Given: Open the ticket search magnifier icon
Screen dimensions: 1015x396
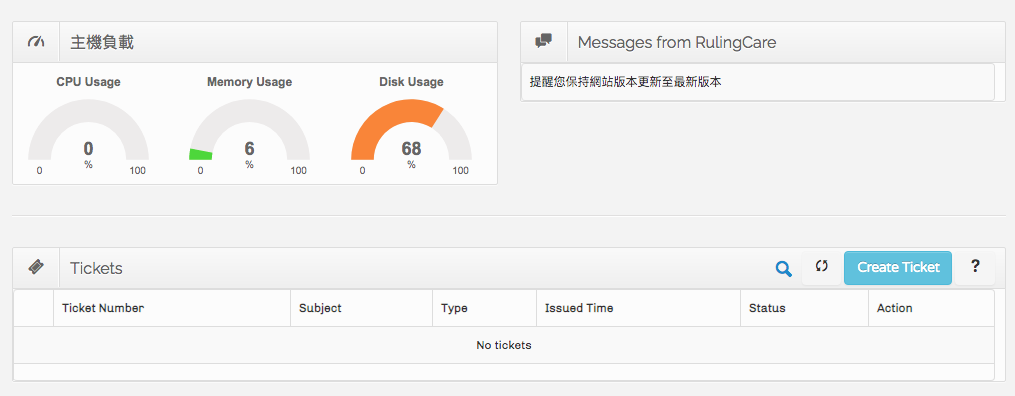Looking at the screenshot, I should (x=783, y=269).
